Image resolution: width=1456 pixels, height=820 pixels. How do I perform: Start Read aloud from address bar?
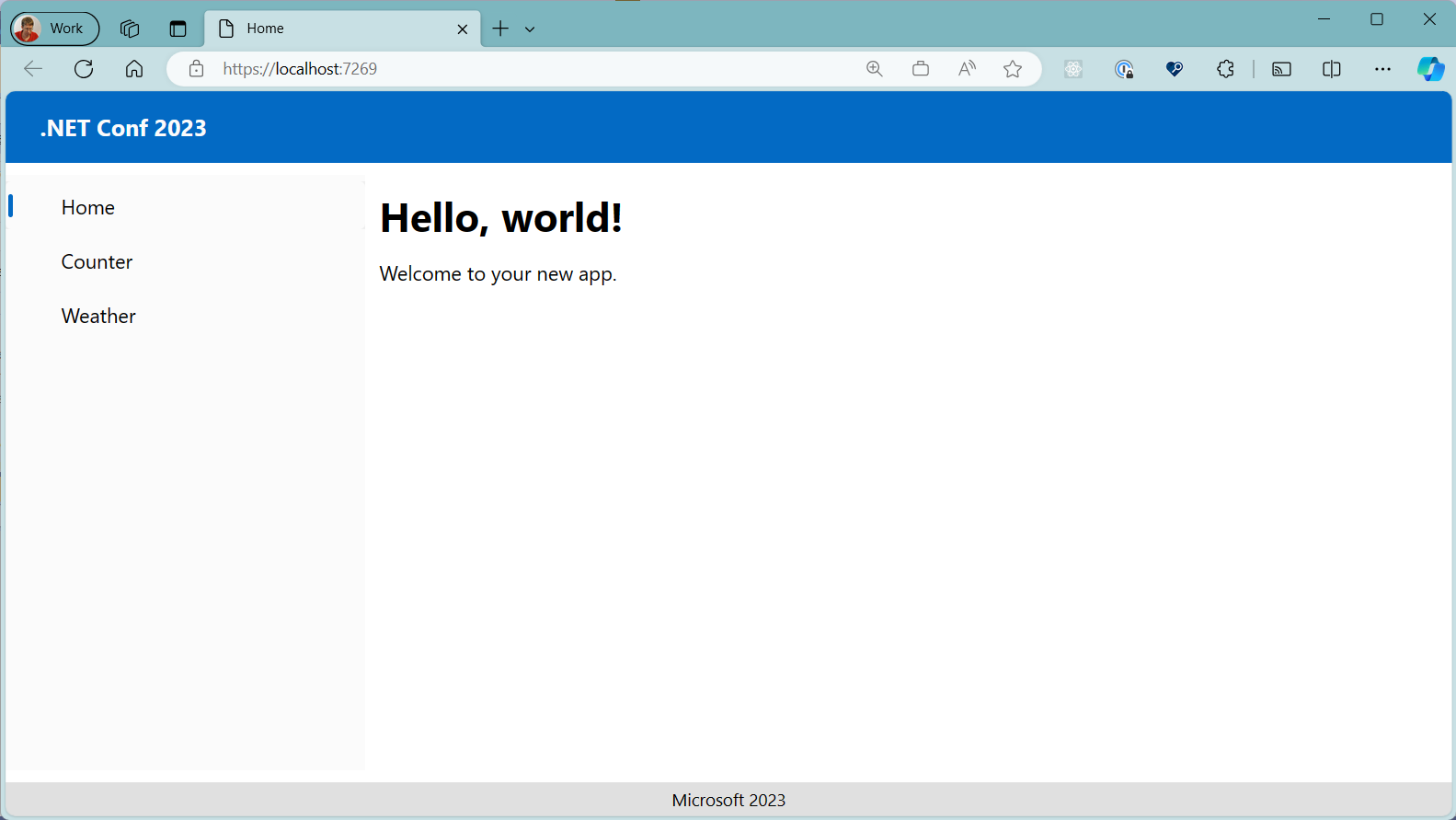tap(967, 69)
